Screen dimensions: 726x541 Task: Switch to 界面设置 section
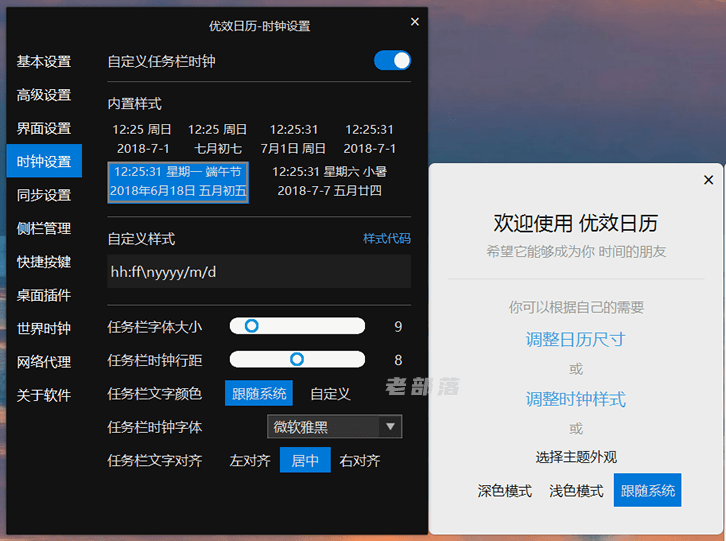pyautogui.click(x=44, y=128)
